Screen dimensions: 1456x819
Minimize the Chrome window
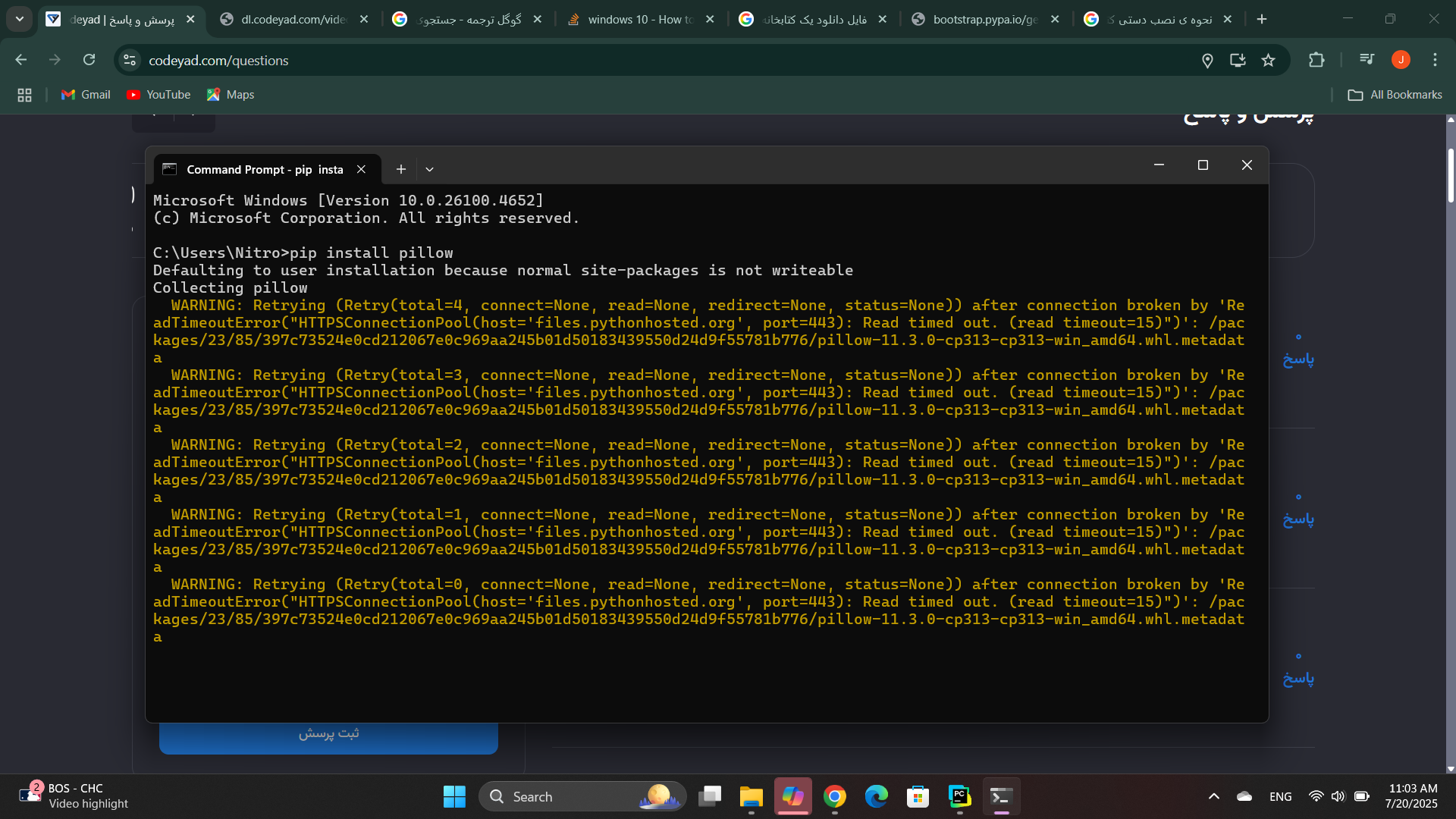[x=1348, y=19]
